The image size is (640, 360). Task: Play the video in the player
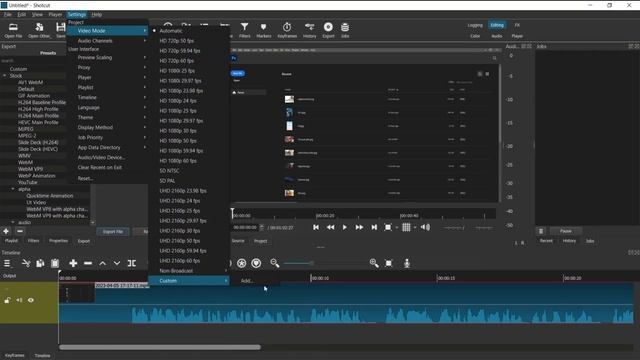tap(344, 227)
